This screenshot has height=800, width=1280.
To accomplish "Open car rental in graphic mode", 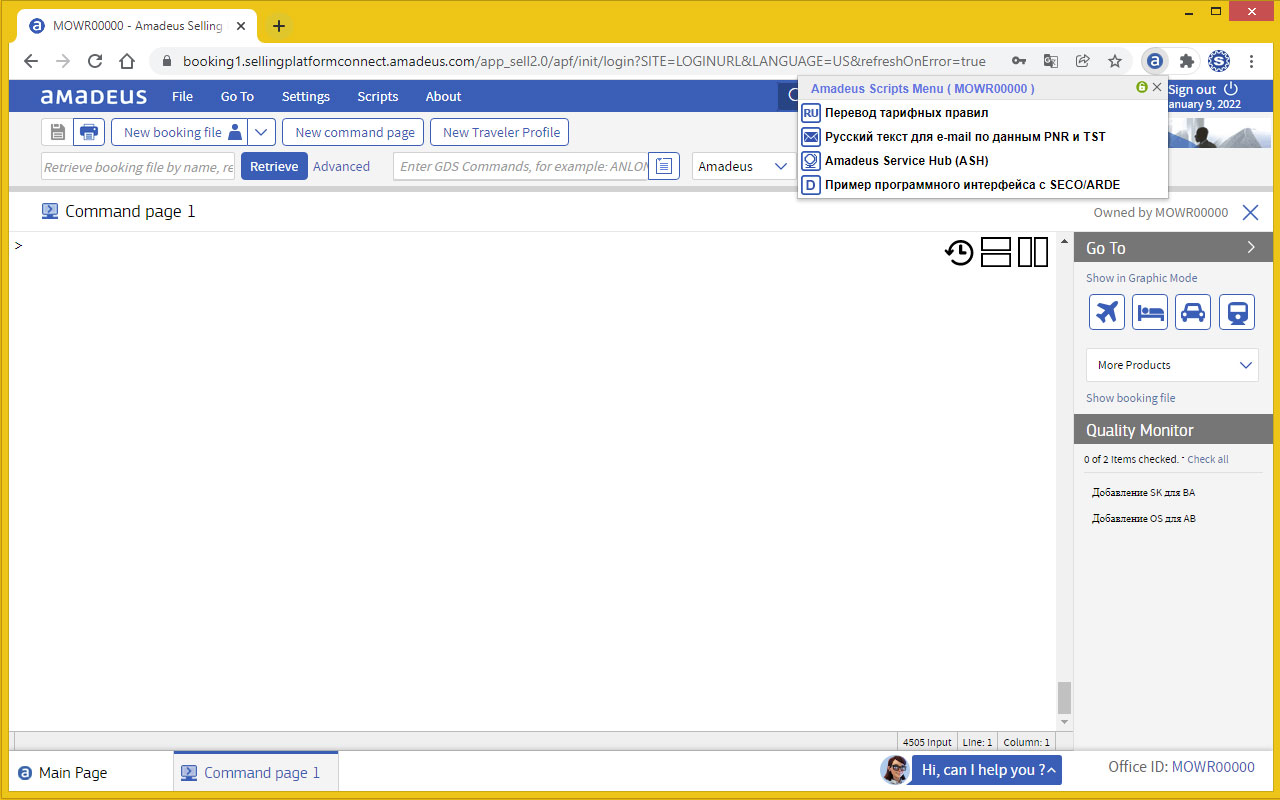I will click(x=1193, y=312).
